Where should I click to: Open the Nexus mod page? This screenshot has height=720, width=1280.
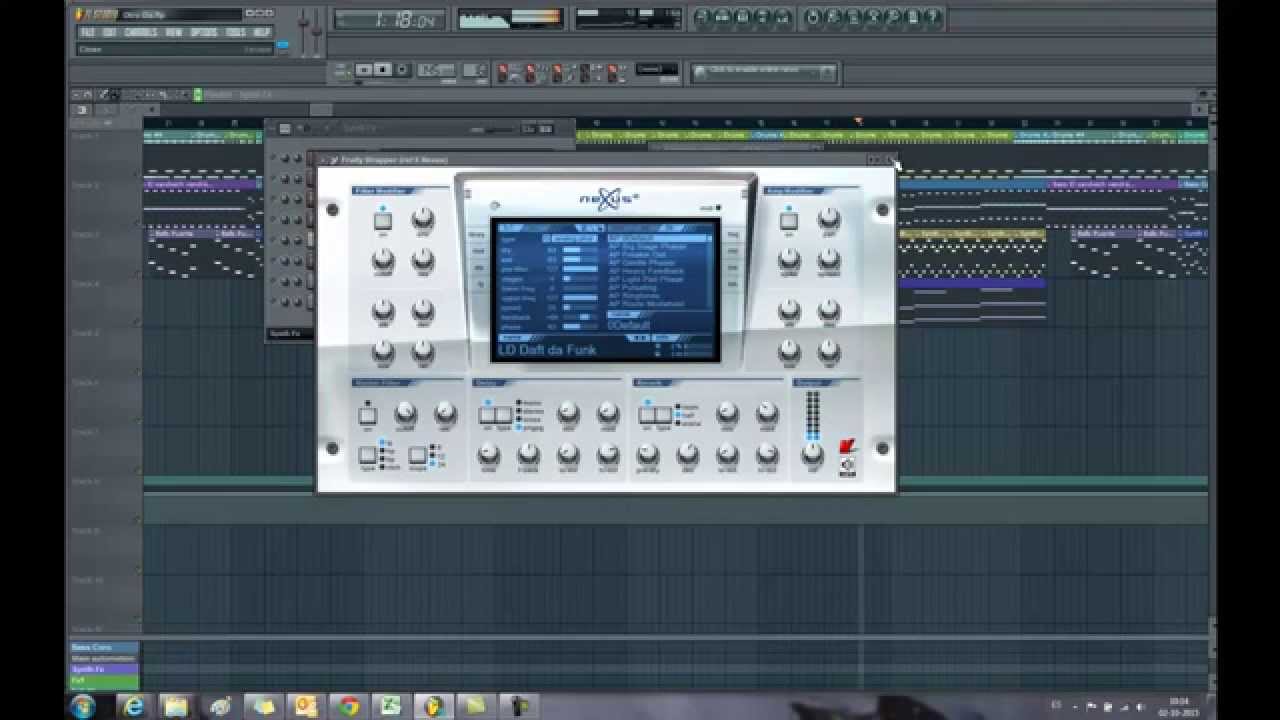477,252
